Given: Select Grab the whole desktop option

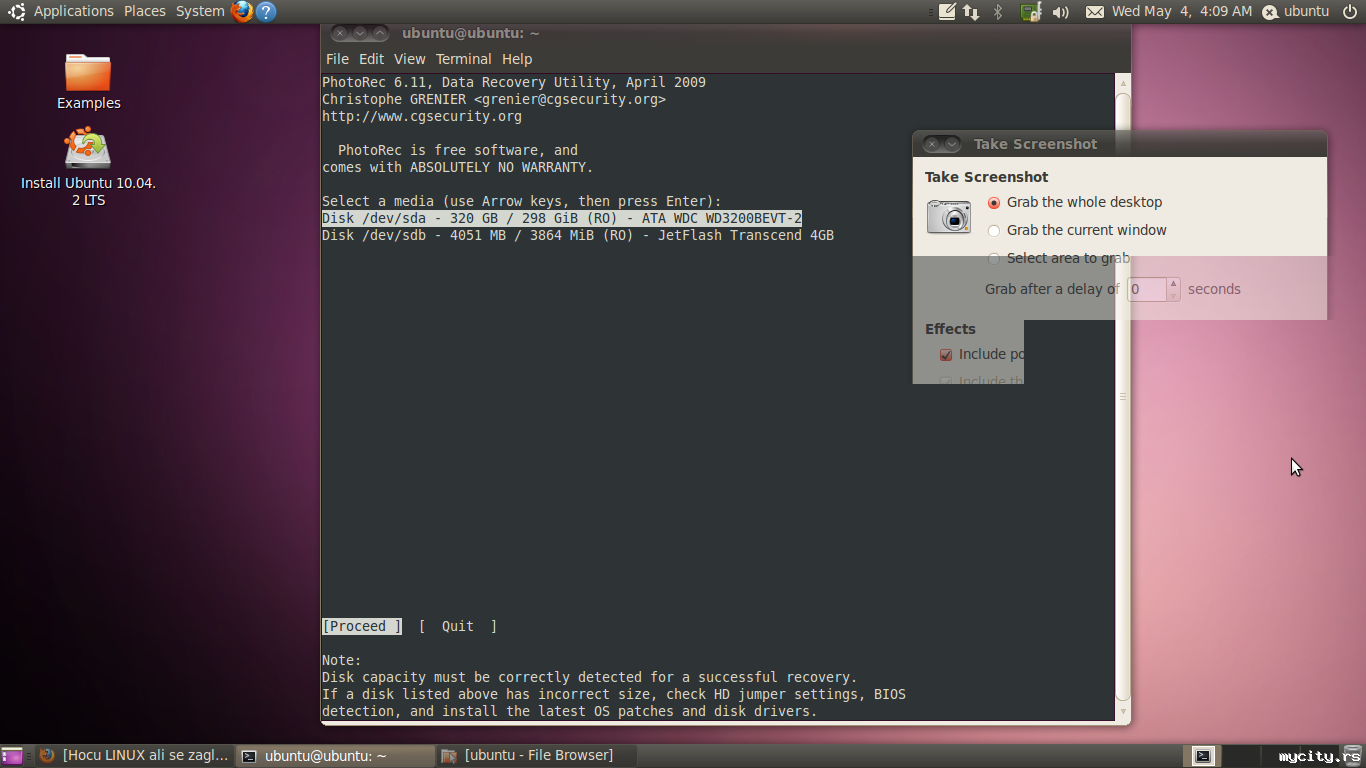Looking at the screenshot, I should click(994, 203).
